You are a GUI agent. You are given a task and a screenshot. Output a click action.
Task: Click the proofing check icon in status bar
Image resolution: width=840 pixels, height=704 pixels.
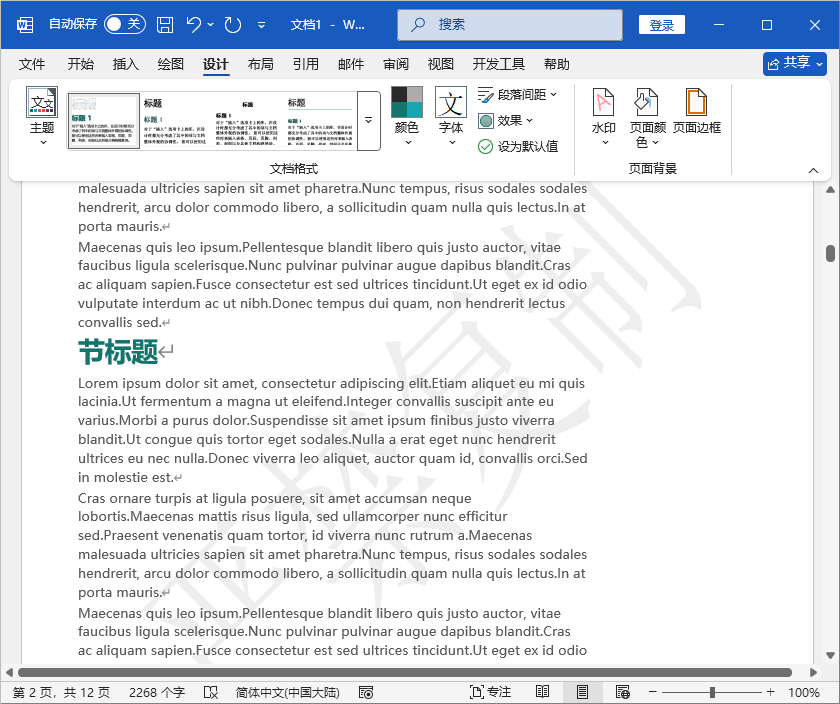click(211, 692)
